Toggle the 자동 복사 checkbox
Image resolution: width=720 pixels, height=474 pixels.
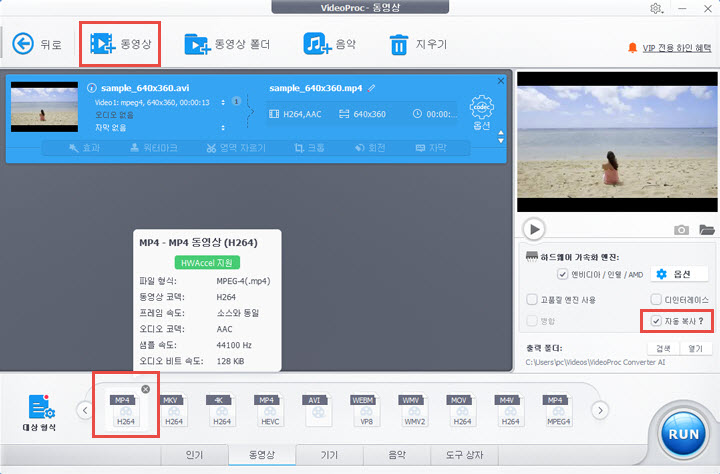[656, 321]
